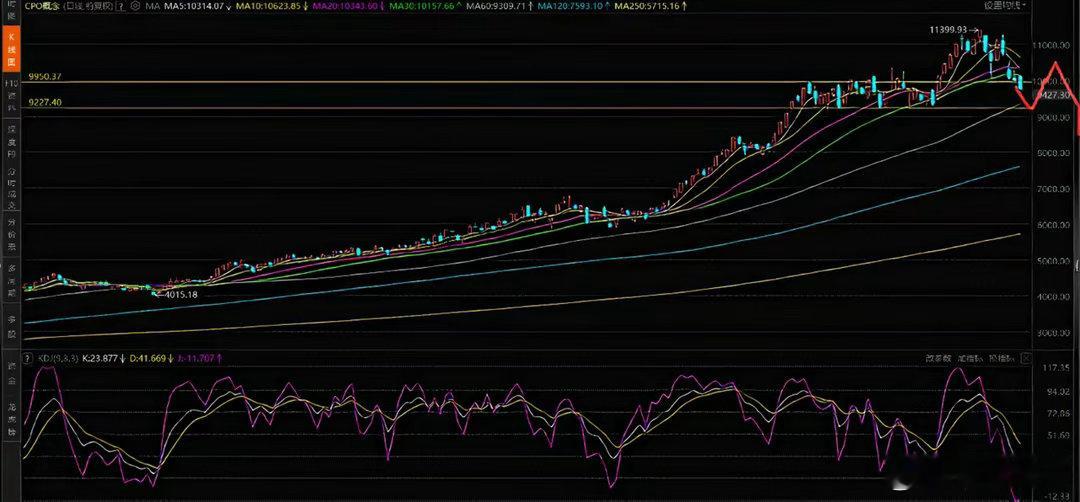Click the MA30:10157.66 value

pyautogui.click(x=420, y=6)
